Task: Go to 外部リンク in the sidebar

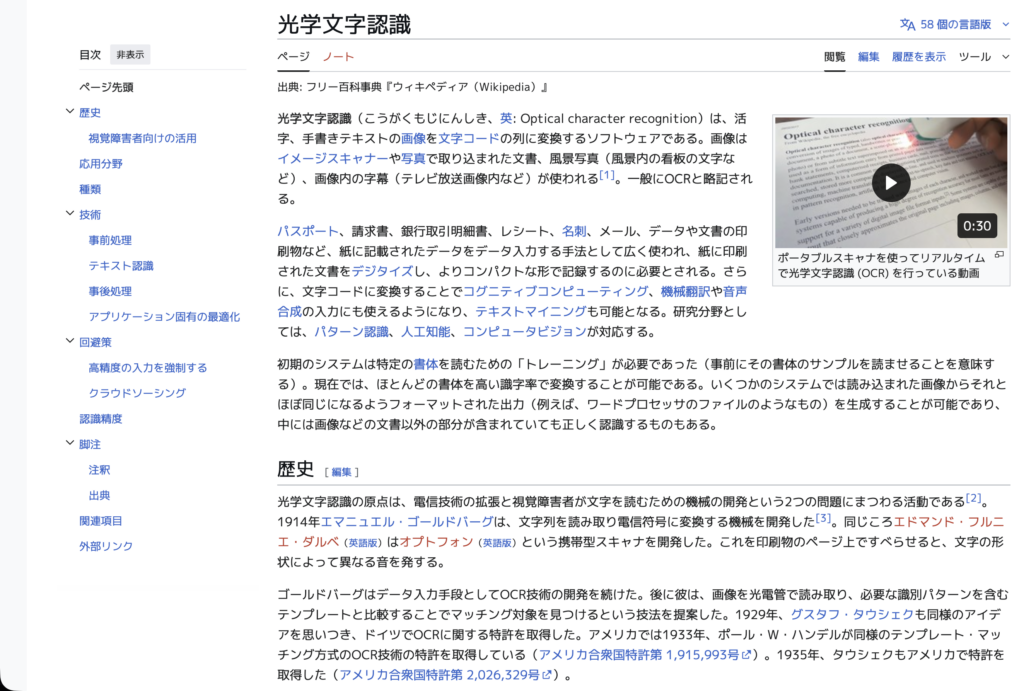Action: (x=106, y=546)
